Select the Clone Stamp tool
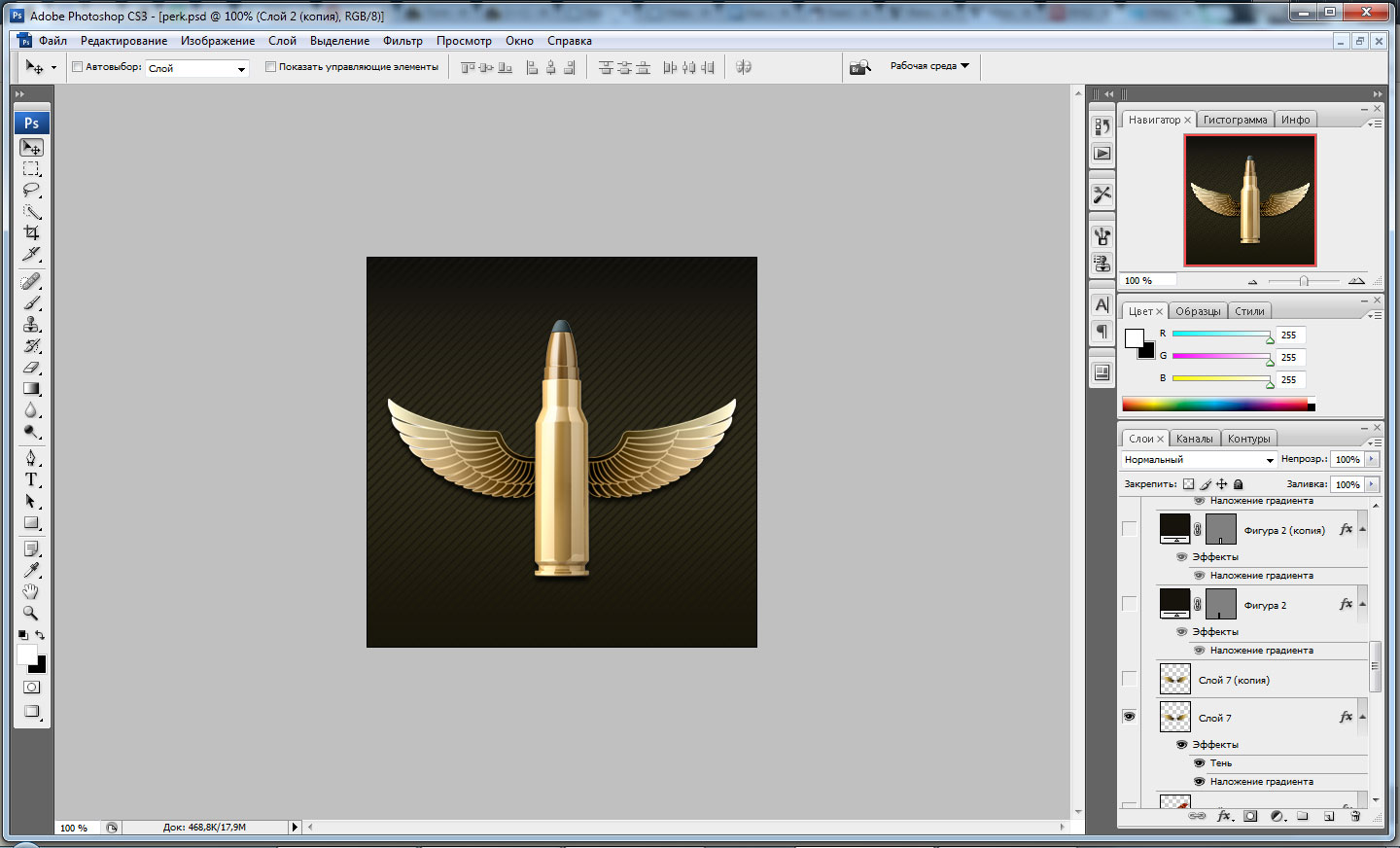Image resolution: width=1400 pixels, height=848 pixels. tap(32, 325)
